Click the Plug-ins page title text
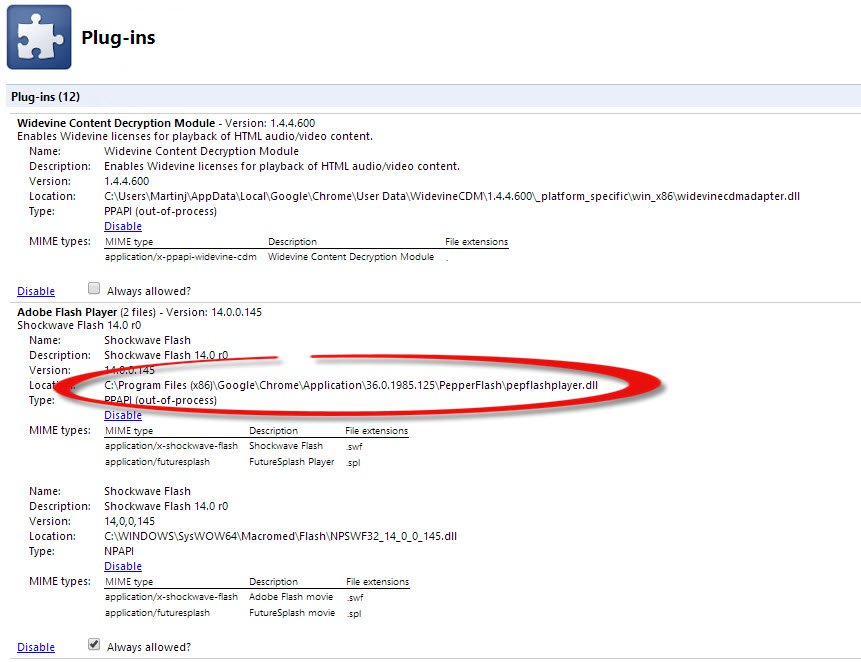This screenshot has width=861, height=662. click(118, 39)
